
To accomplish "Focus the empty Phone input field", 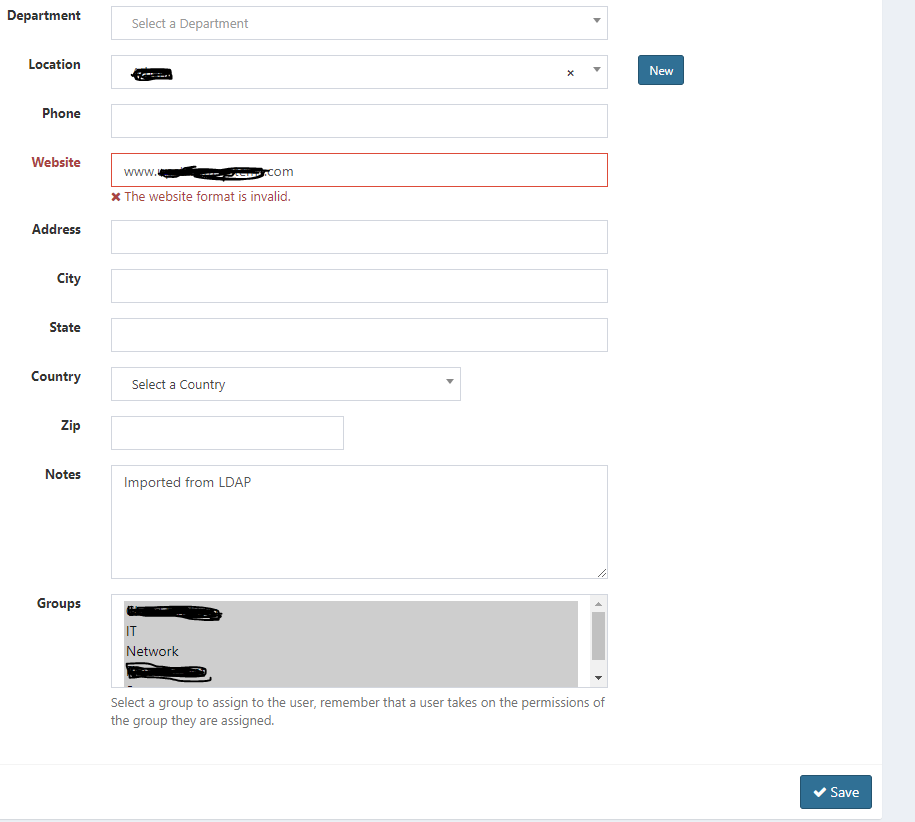I will (x=359, y=120).
